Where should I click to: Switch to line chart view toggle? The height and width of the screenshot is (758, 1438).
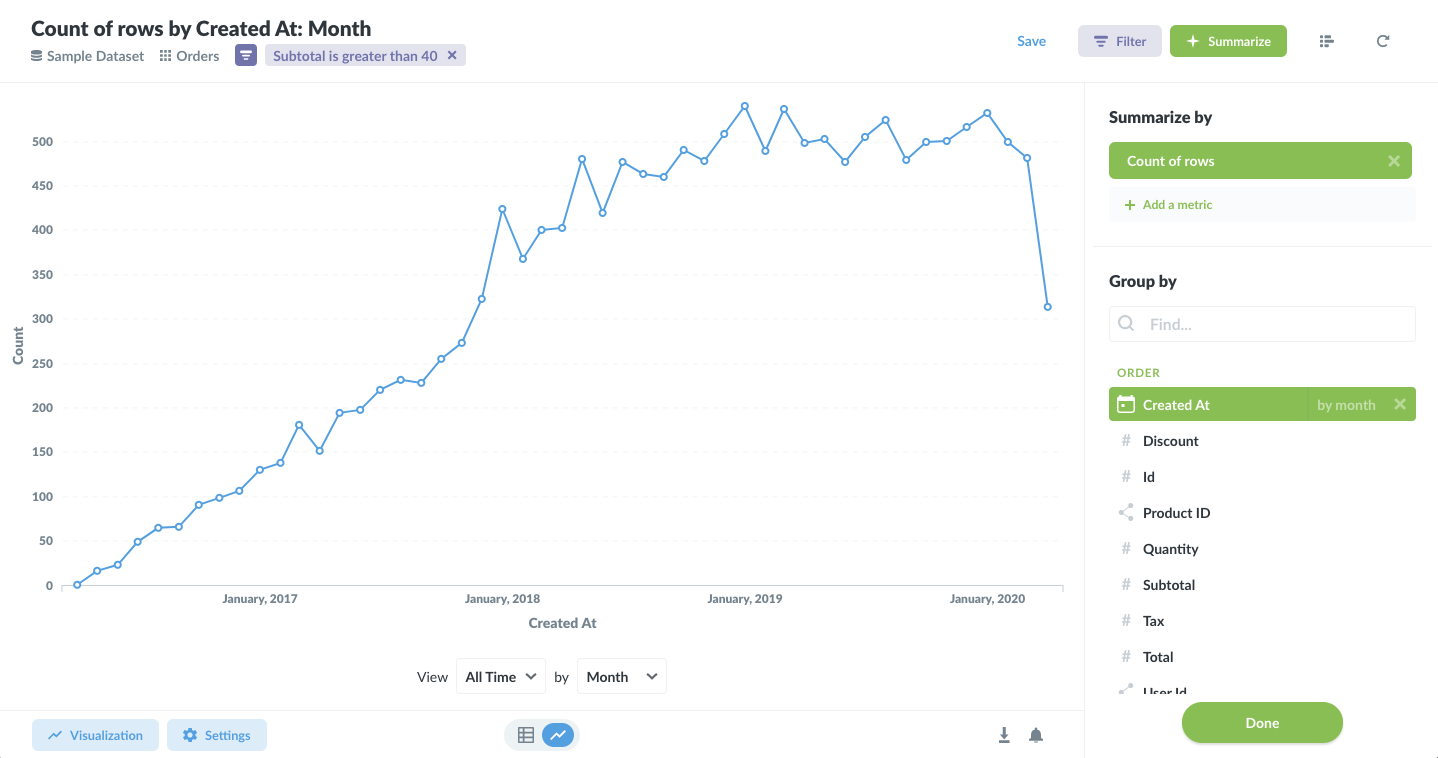(558, 735)
